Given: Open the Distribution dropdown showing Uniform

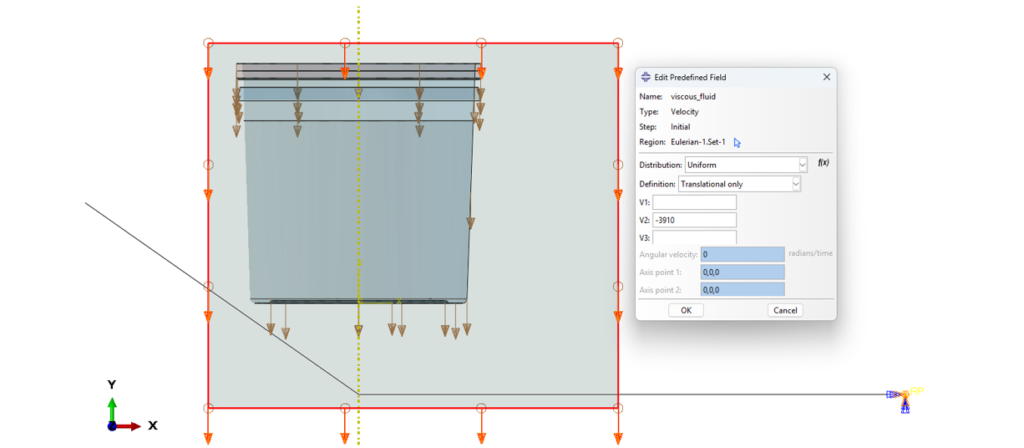Looking at the screenshot, I should [746, 165].
